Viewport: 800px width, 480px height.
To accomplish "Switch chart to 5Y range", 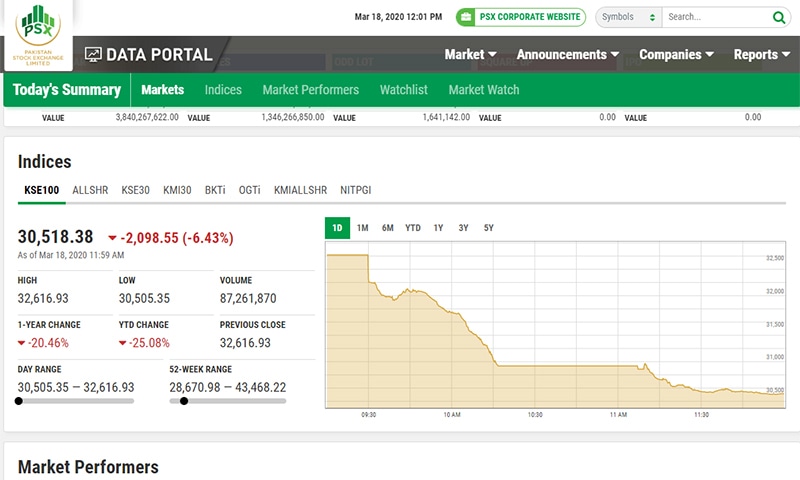I will pyautogui.click(x=488, y=228).
